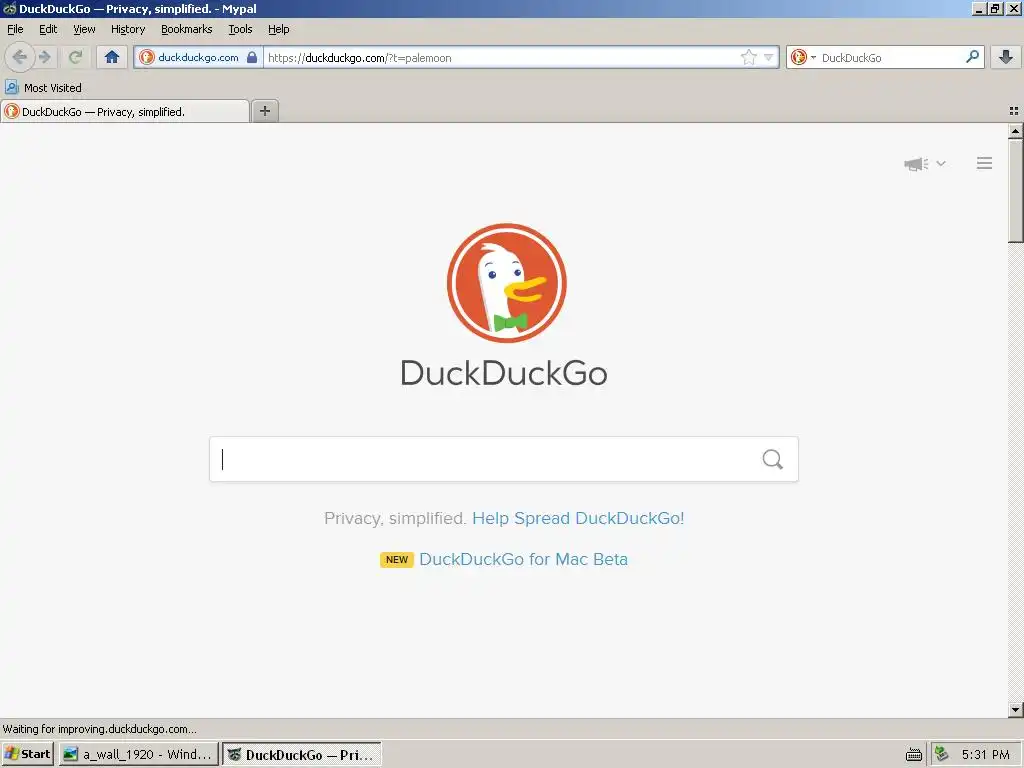Click DuckDuckGo Mypal taskbar button
The height and width of the screenshot is (768, 1024).
(302, 754)
